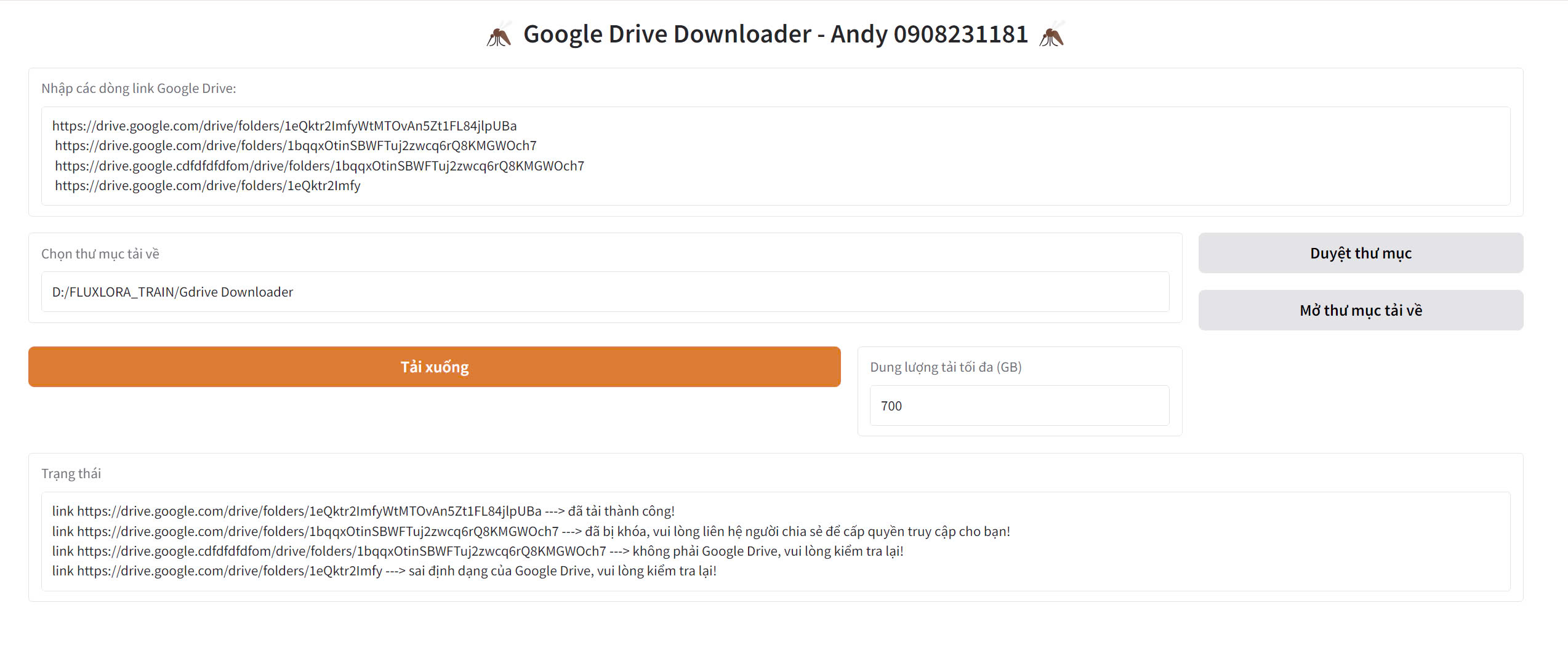Click status line saying sai định dạng
Image resolution: width=1568 pixels, height=656 pixels.
[x=384, y=570]
